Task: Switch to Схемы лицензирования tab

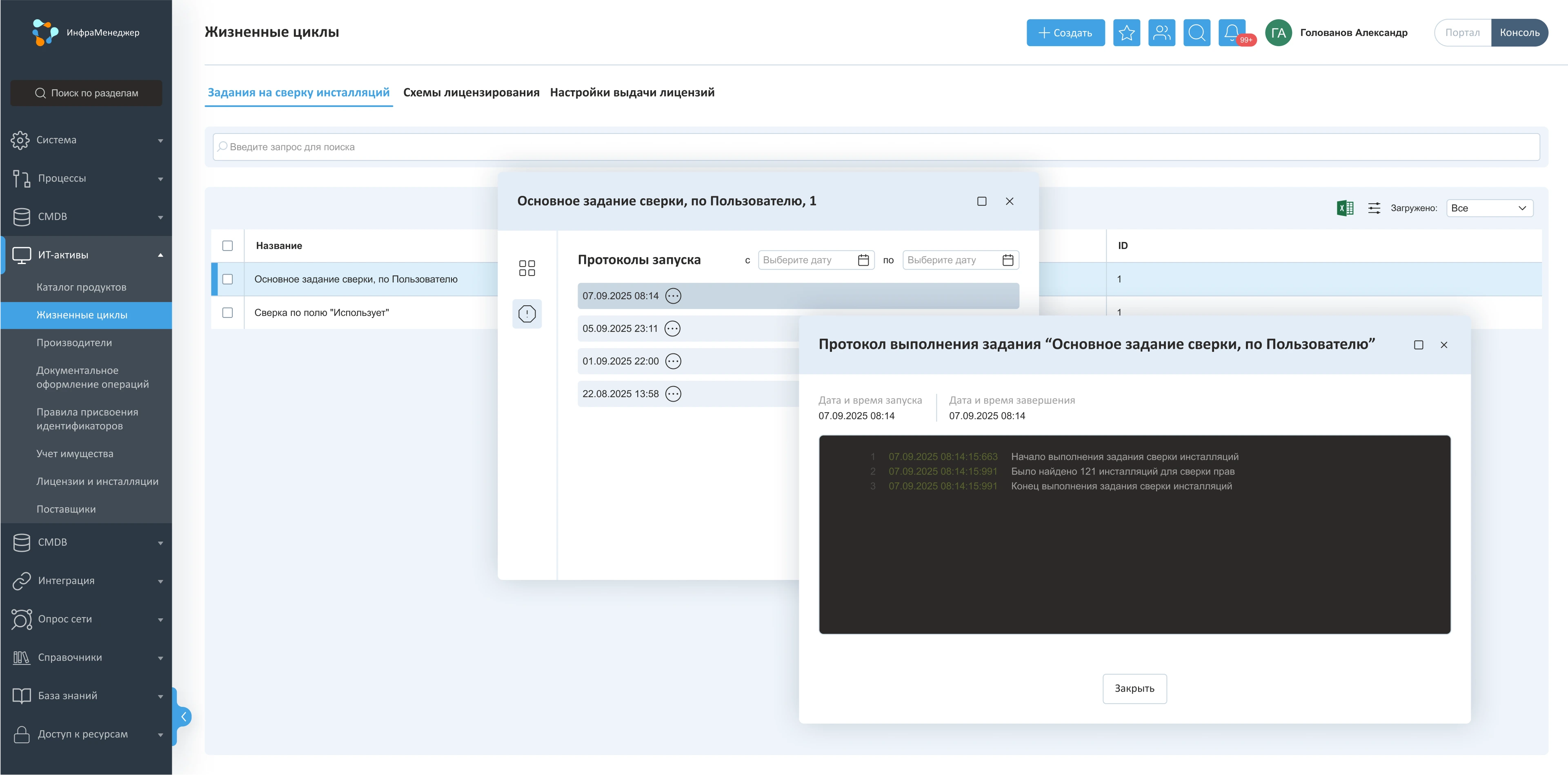Action: tap(471, 93)
